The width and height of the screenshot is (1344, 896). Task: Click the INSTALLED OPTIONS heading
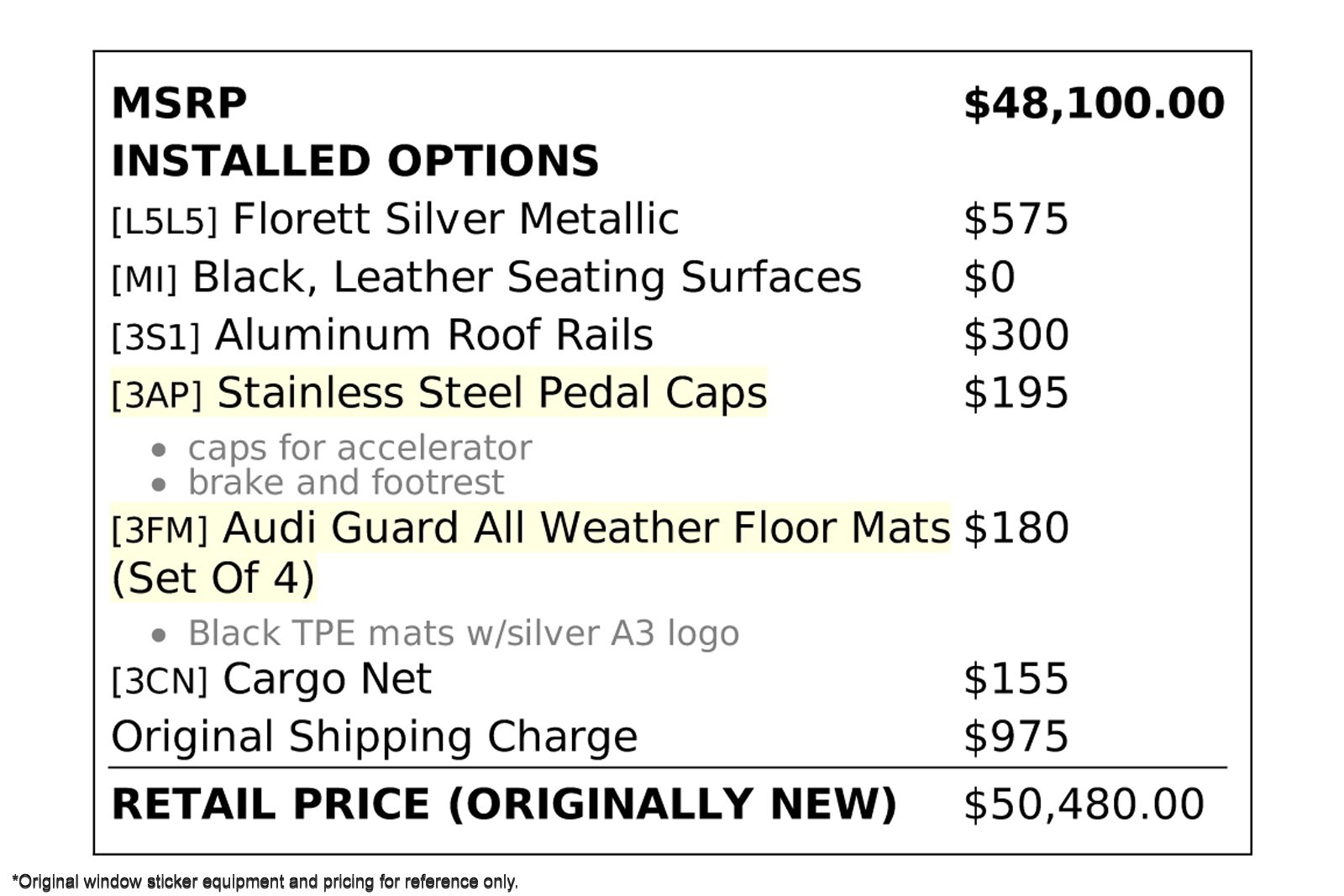(354, 161)
